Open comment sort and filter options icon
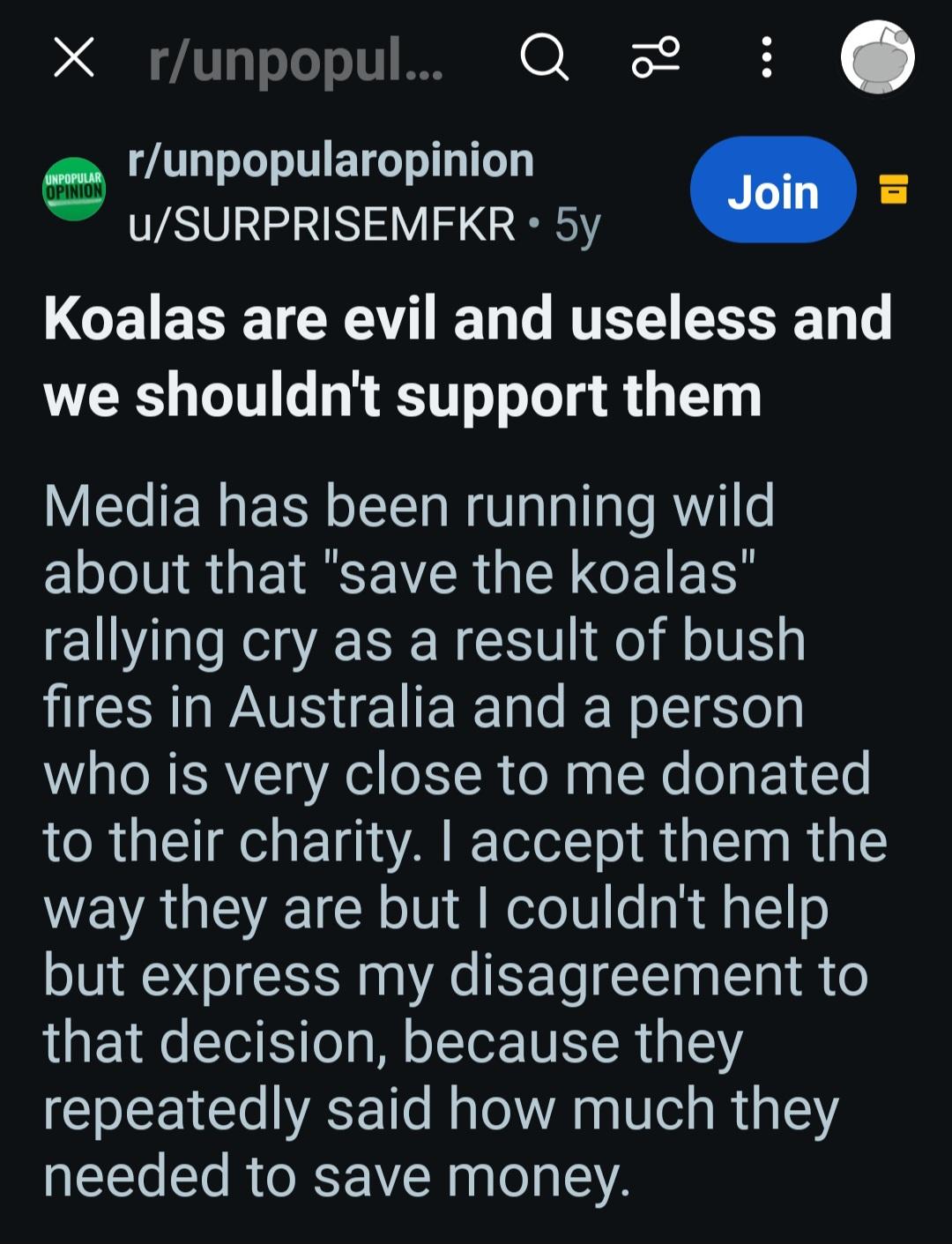The image size is (952, 1244). pyautogui.click(x=656, y=59)
